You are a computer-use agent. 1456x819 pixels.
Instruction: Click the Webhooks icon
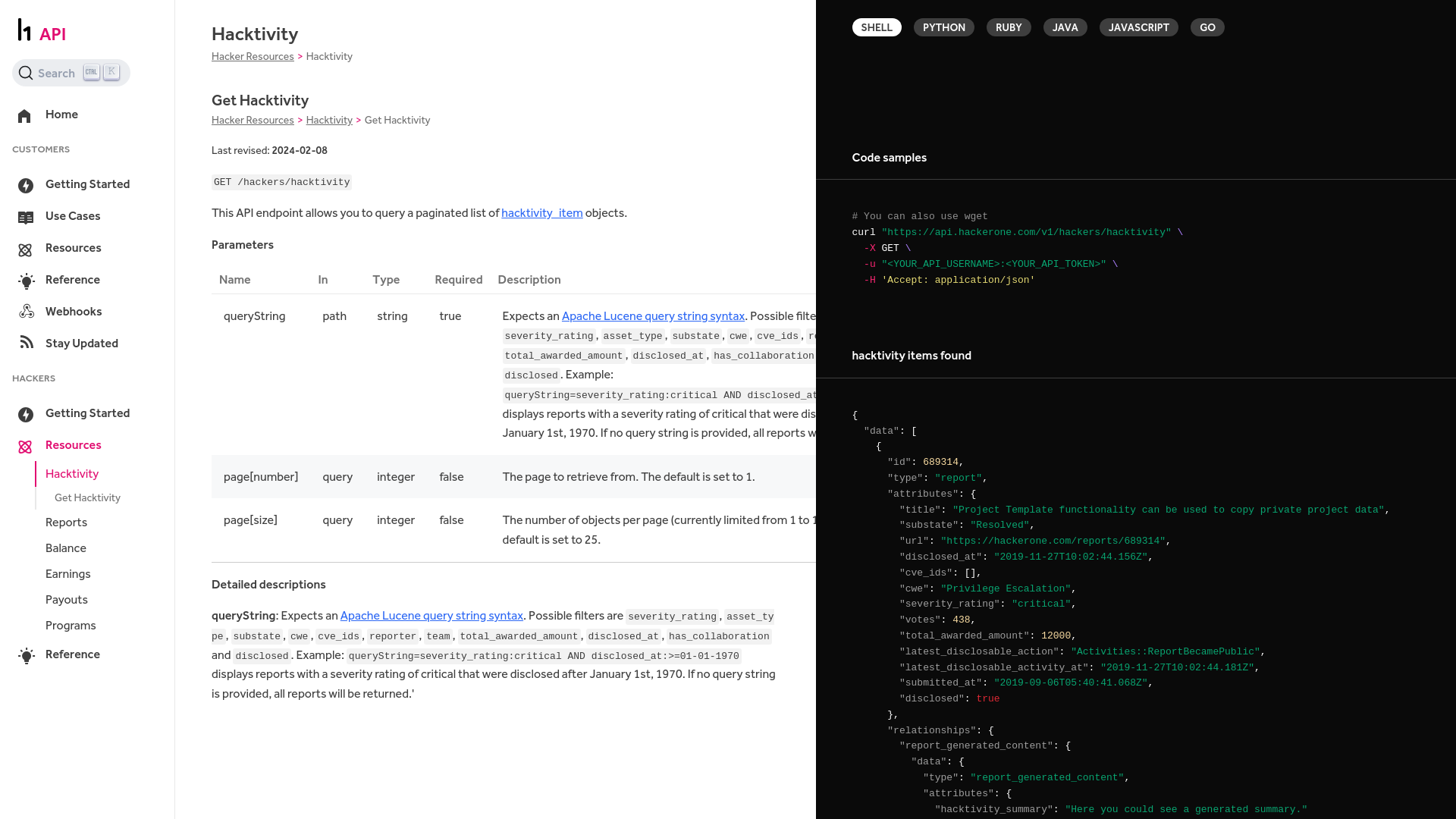(x=27, y=312)
